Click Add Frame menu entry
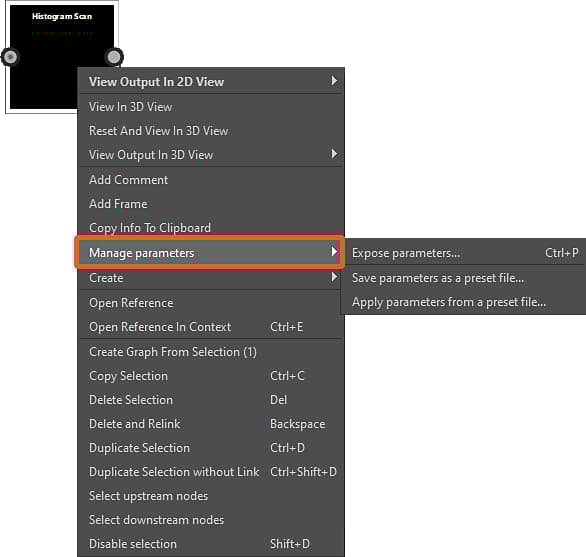The height and width of the screenshot is (557, 586). [x=211, y=204]
